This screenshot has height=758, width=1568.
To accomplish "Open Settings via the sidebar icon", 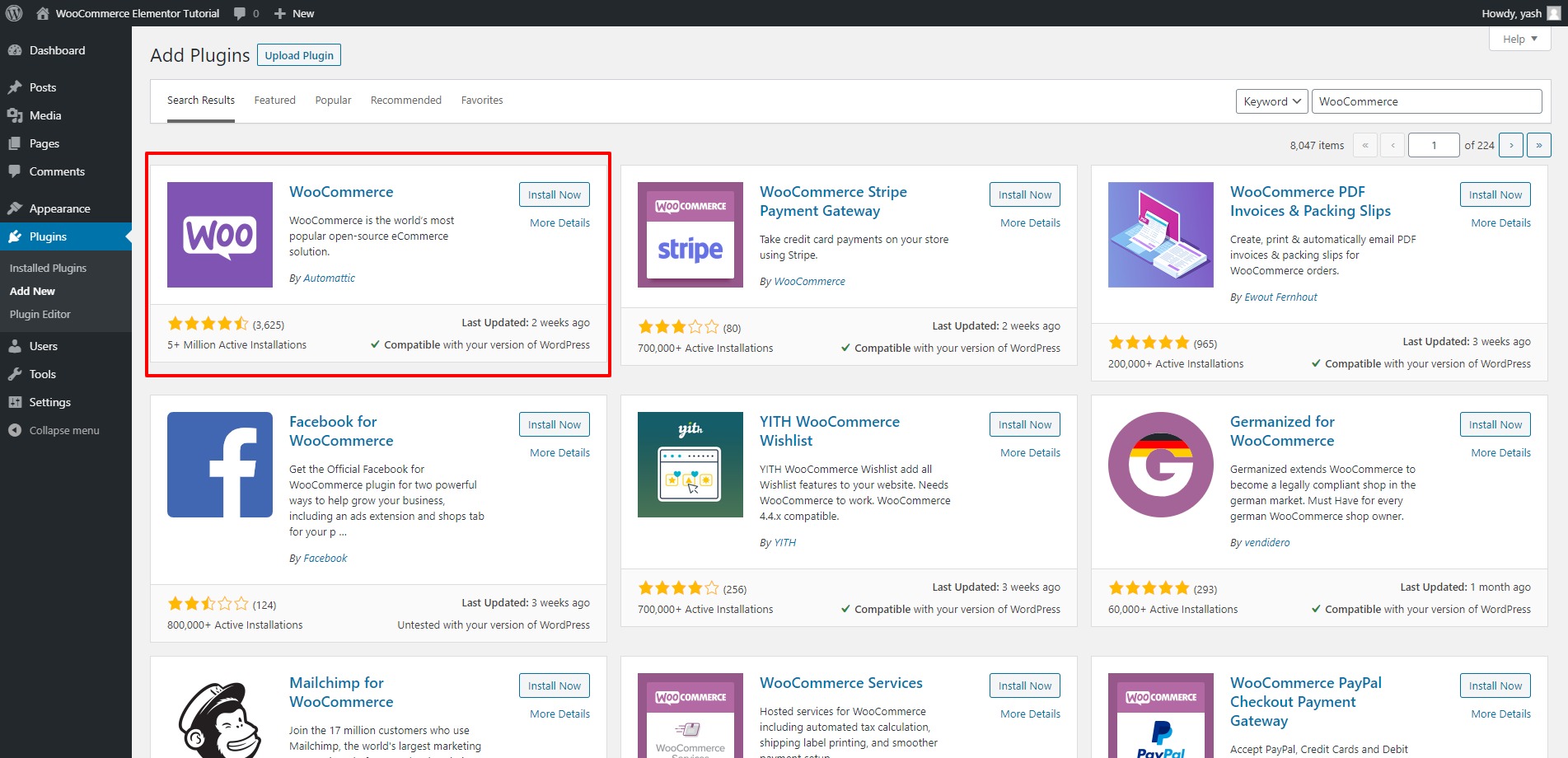I will coord(16,402).
